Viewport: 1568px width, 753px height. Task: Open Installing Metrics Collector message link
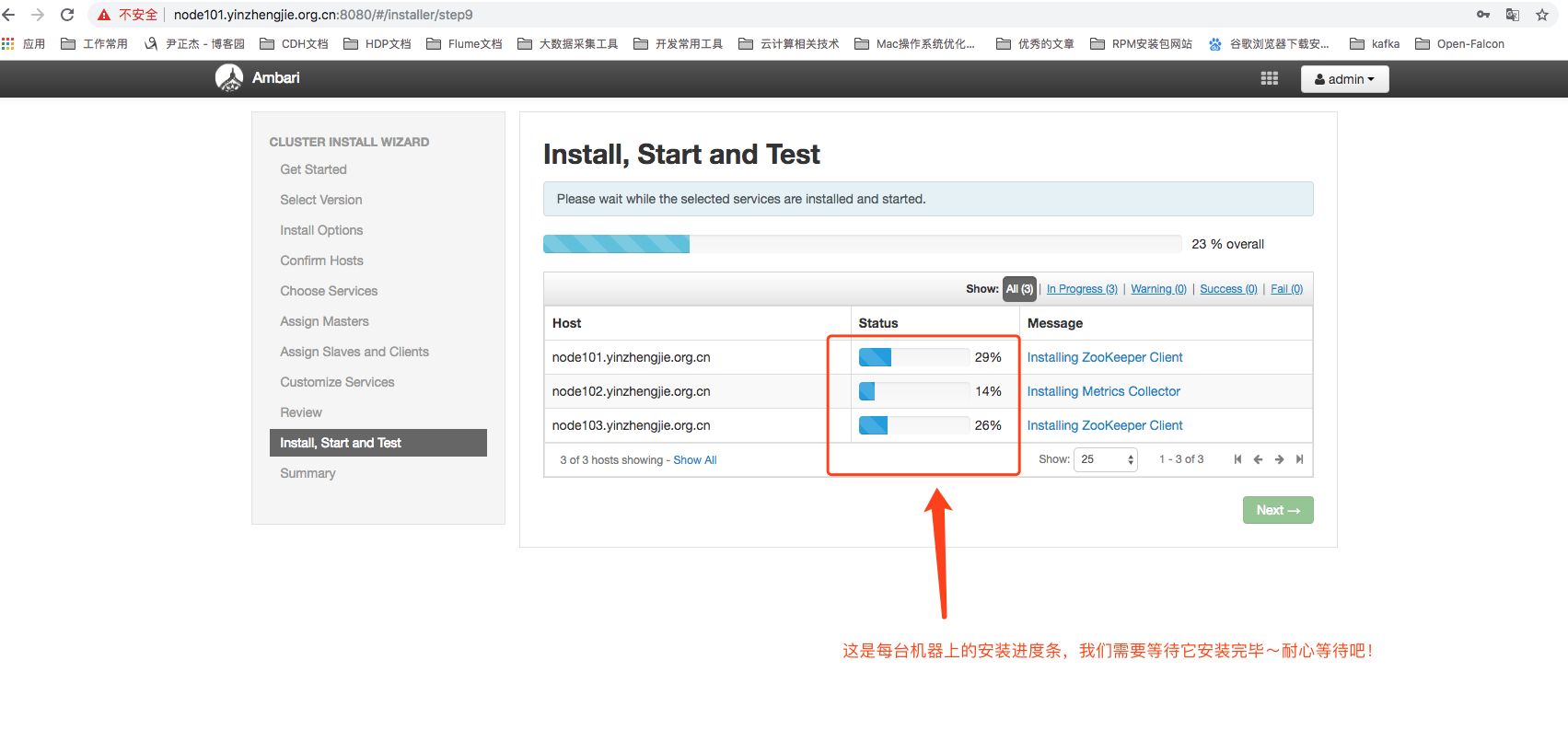(x=1103, y=391)
